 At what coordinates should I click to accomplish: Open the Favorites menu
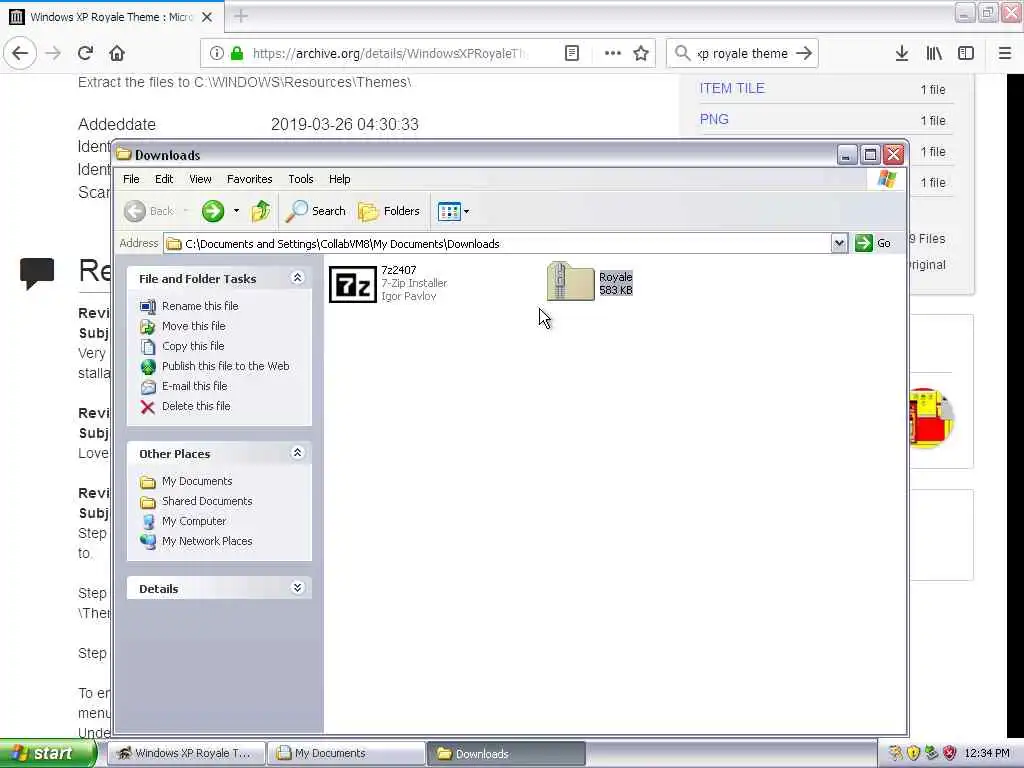[x=249, y=179]
